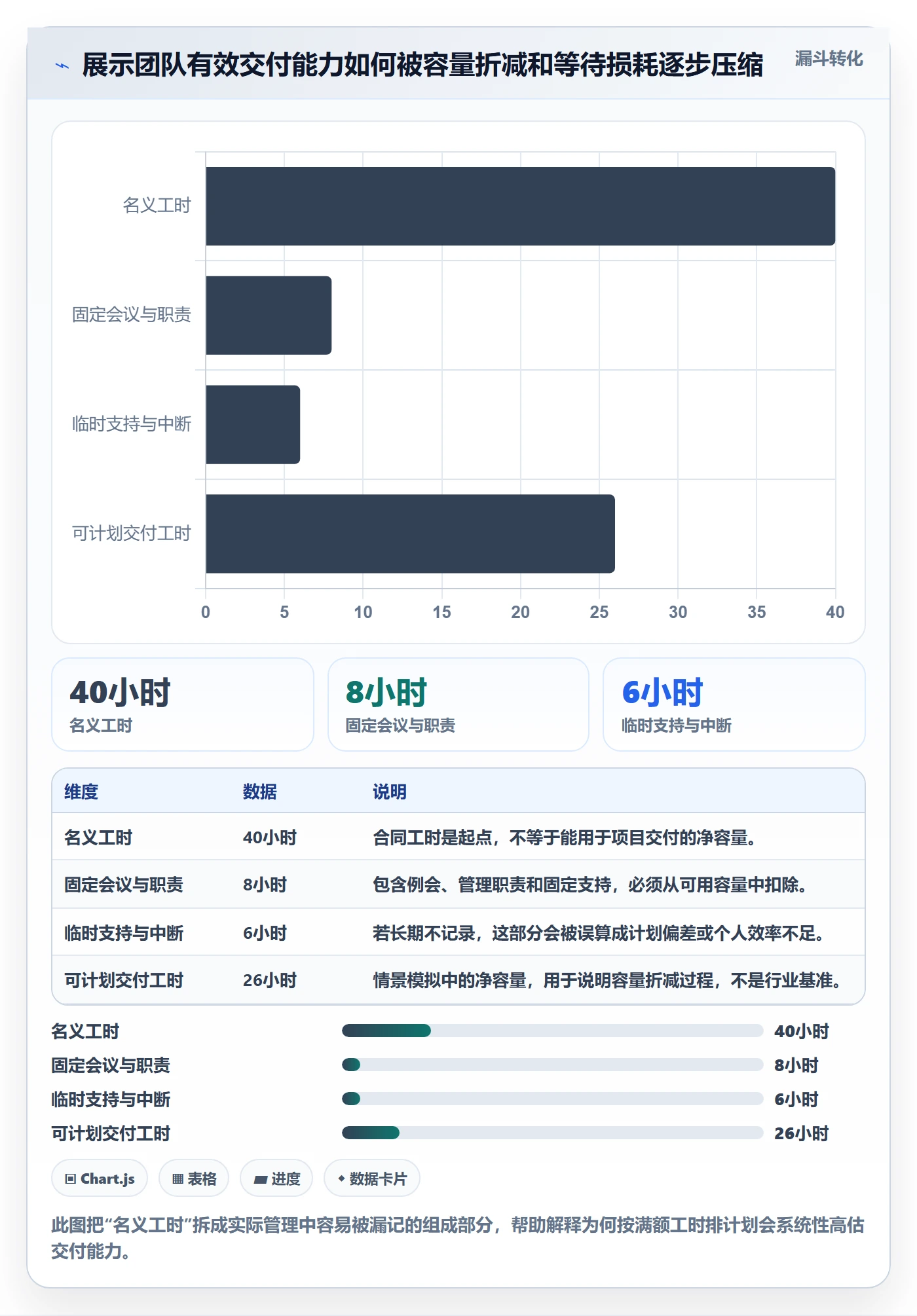This screenshot has width=917, height=1316.
Task: Click the main title 展示团队有效交付能力
Action: tap(422, 65)
